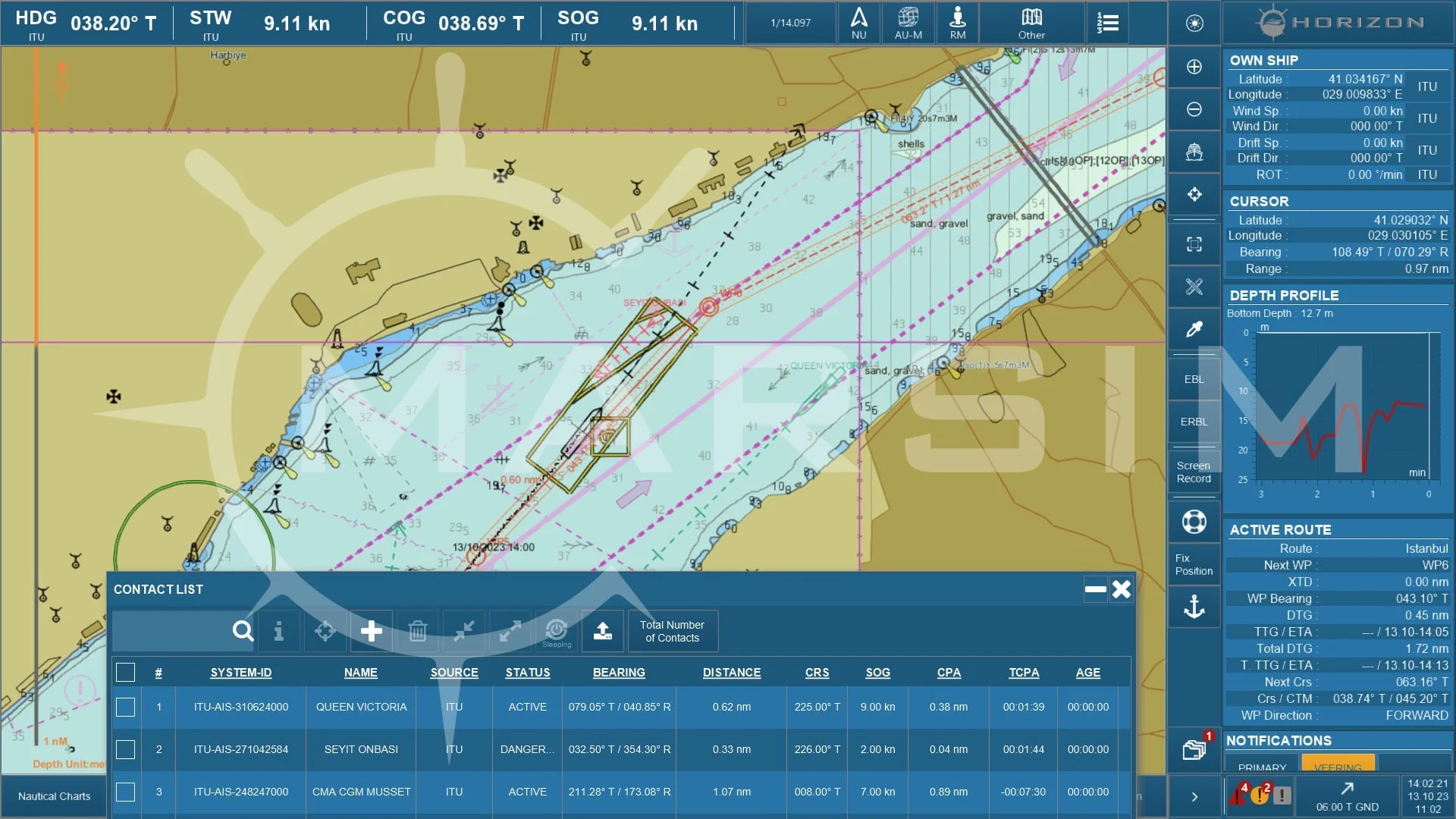Sort contacts by SYSTEM-ID column

(240, 673)
